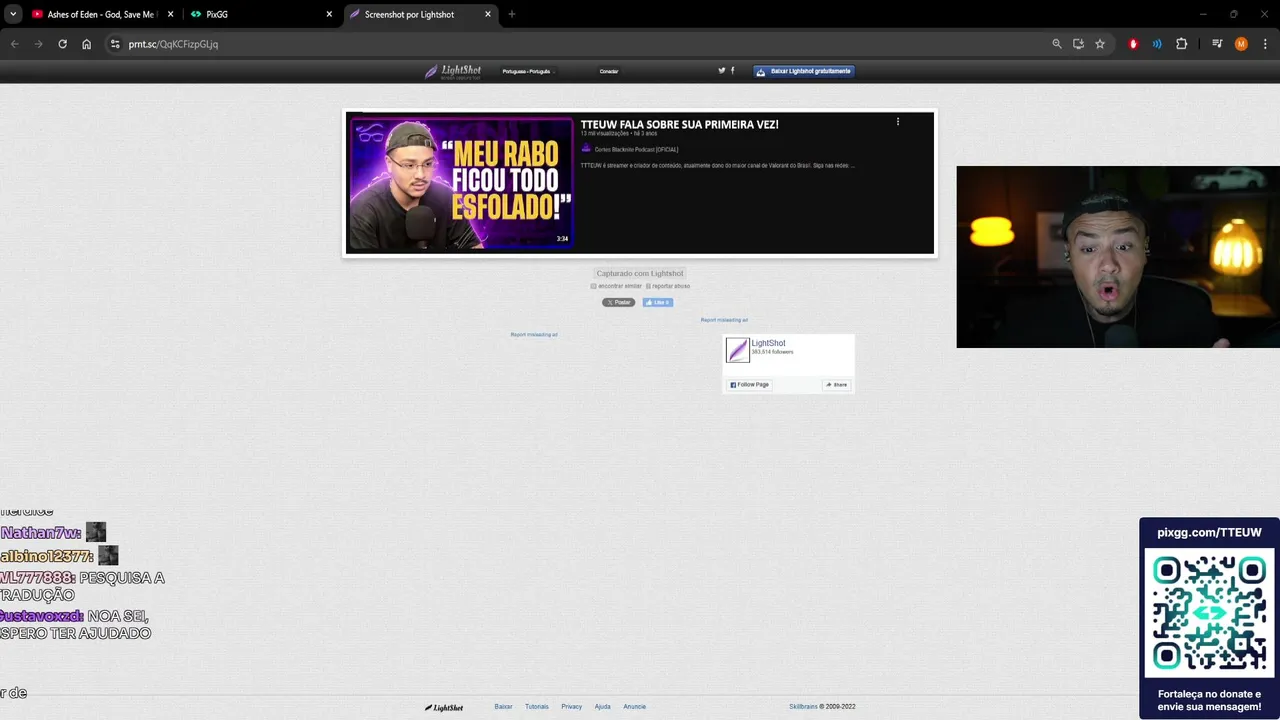Click the footer LightShot logo
Viewport: 1280px width, 720px height.
point(444,707)
